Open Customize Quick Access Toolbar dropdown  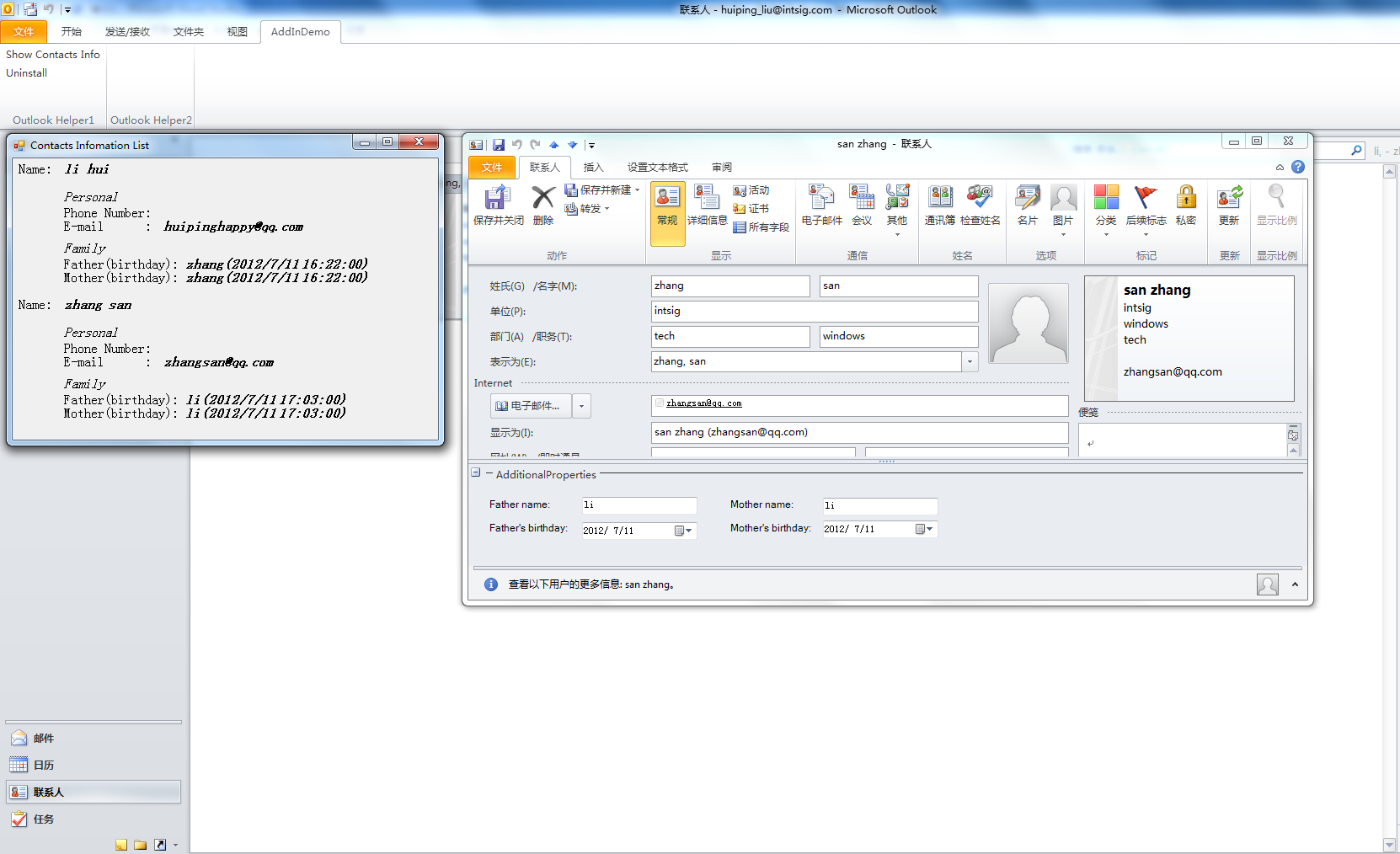coord(591,145)
